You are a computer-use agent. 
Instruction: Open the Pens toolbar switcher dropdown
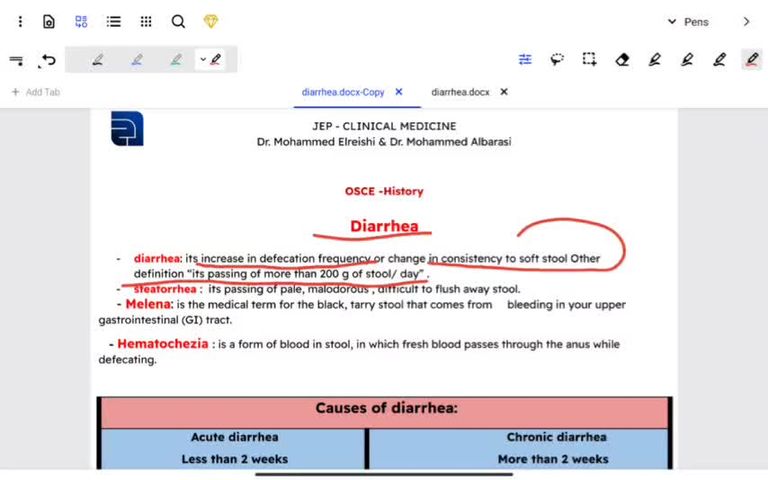688,22
